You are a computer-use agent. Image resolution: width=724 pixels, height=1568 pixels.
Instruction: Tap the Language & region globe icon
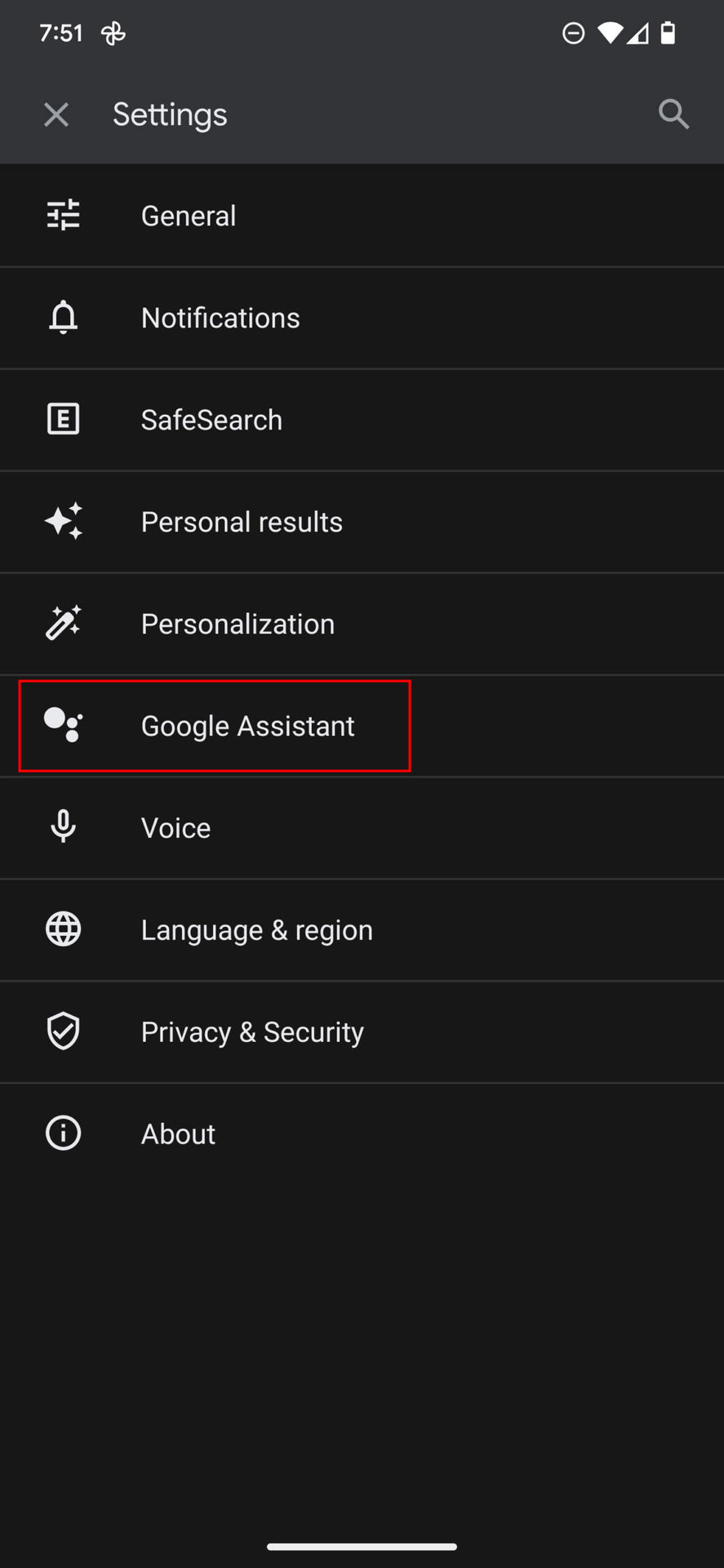63,929
